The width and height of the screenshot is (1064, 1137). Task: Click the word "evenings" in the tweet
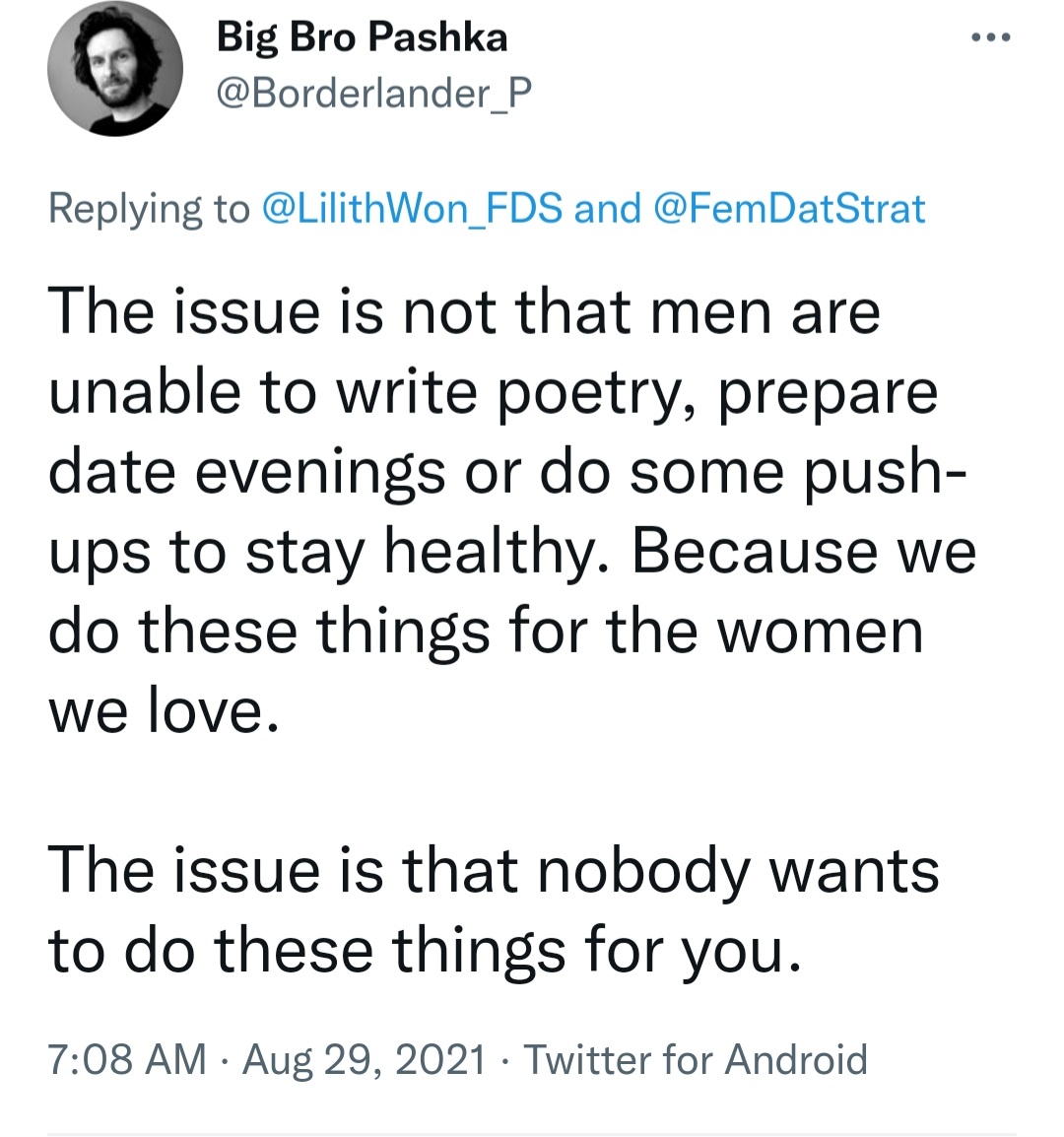pyautogui.click(x=320, y=474)
